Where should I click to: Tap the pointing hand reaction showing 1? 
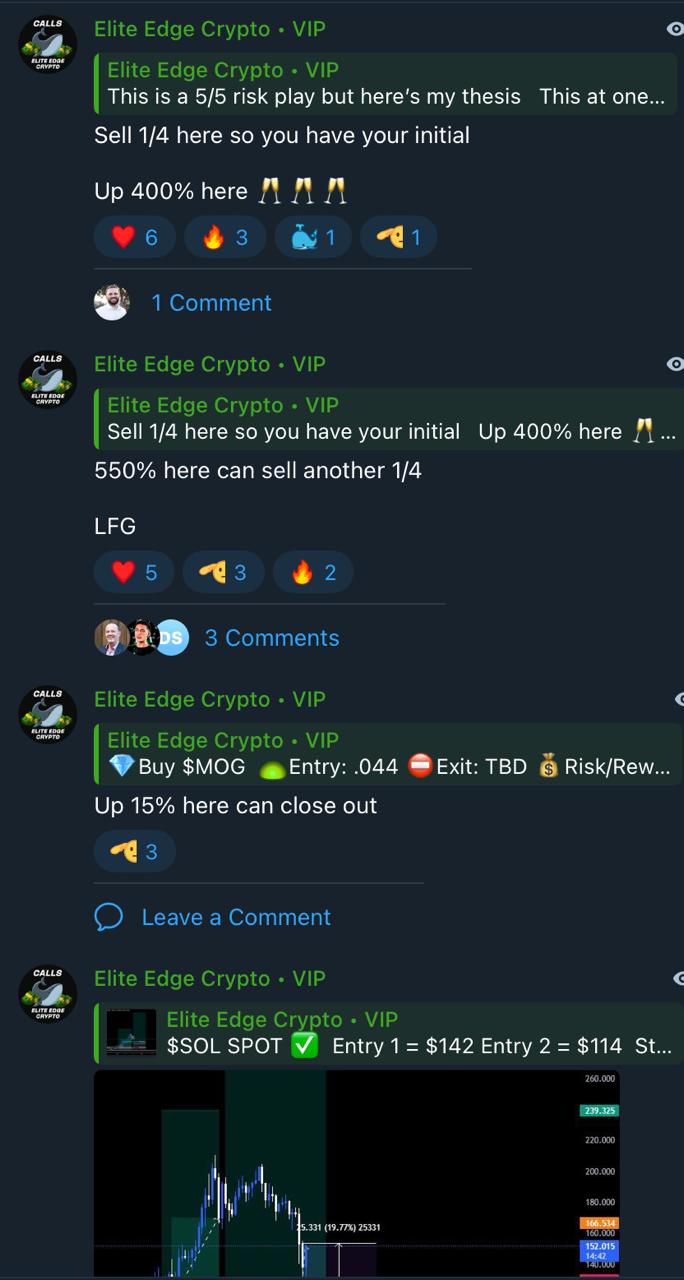(x=399, y=237)
